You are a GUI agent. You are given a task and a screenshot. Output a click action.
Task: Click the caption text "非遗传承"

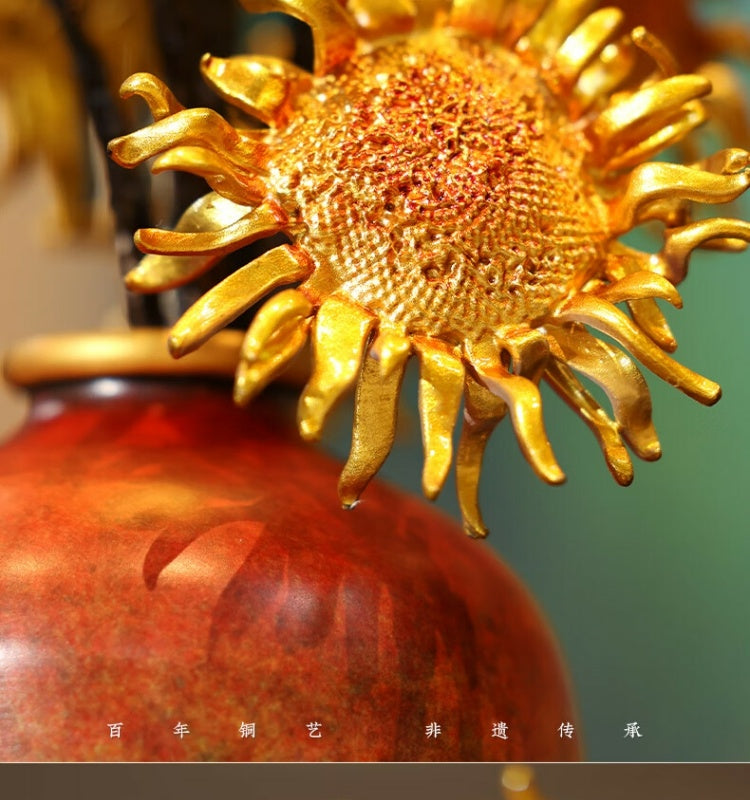(x=534, y=730)
